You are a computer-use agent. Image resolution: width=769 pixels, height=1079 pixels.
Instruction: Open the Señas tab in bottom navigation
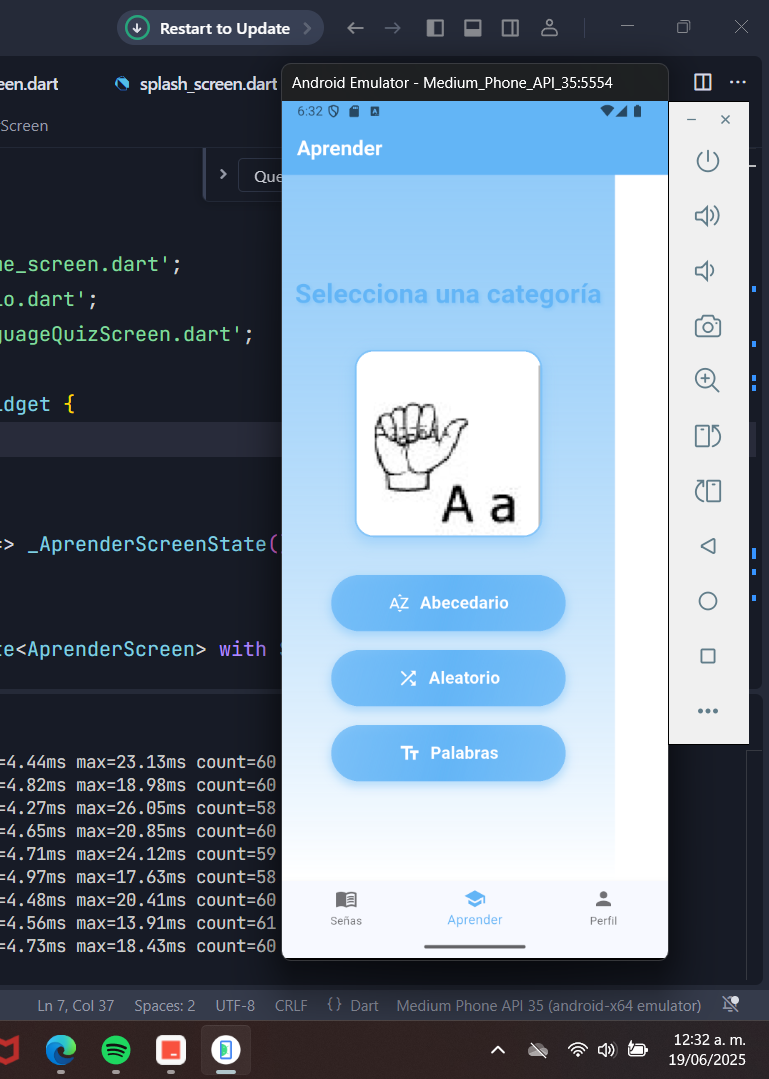pos(345,908)
